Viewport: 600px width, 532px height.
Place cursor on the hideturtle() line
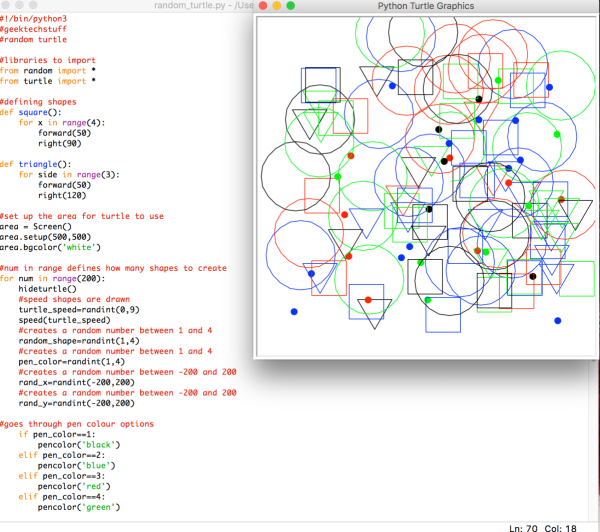[46, 288]
